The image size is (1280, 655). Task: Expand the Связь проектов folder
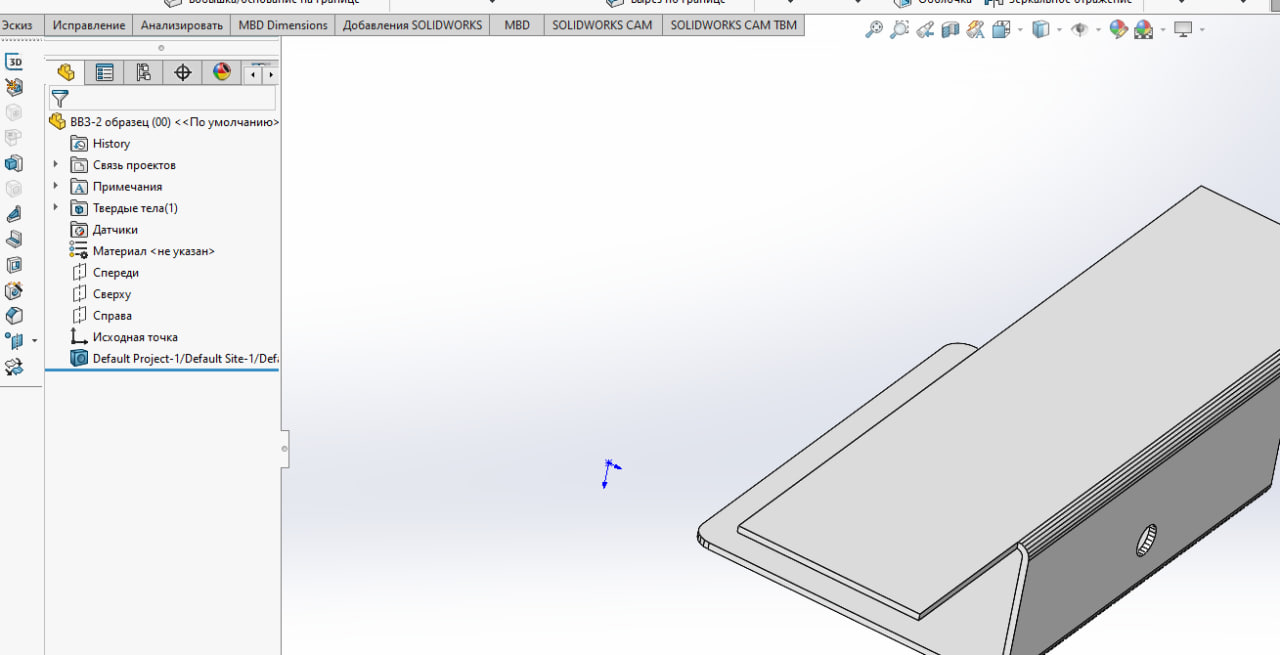click(56, 164)
